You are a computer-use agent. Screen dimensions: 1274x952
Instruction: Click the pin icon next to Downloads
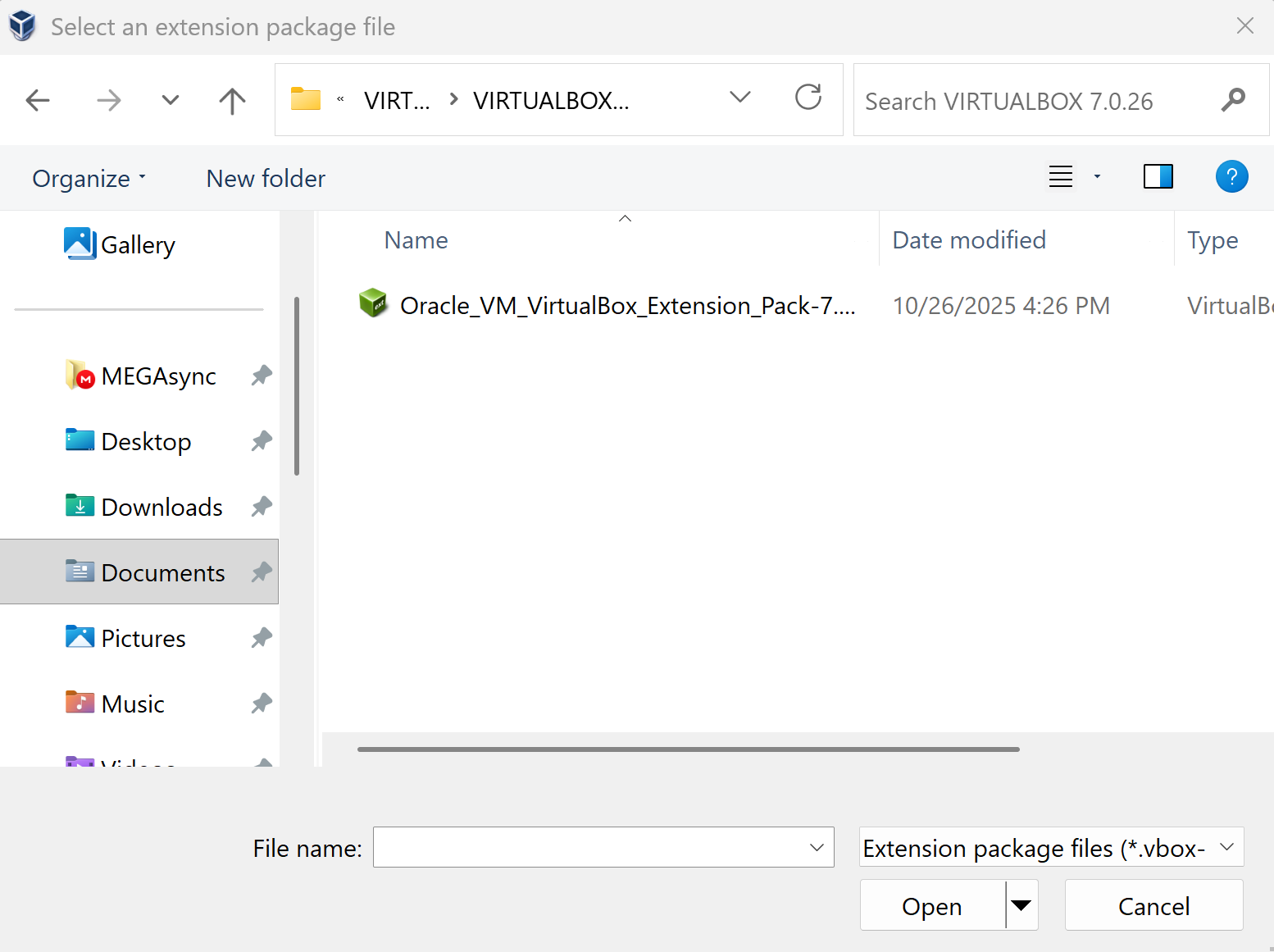coord(262,507)
